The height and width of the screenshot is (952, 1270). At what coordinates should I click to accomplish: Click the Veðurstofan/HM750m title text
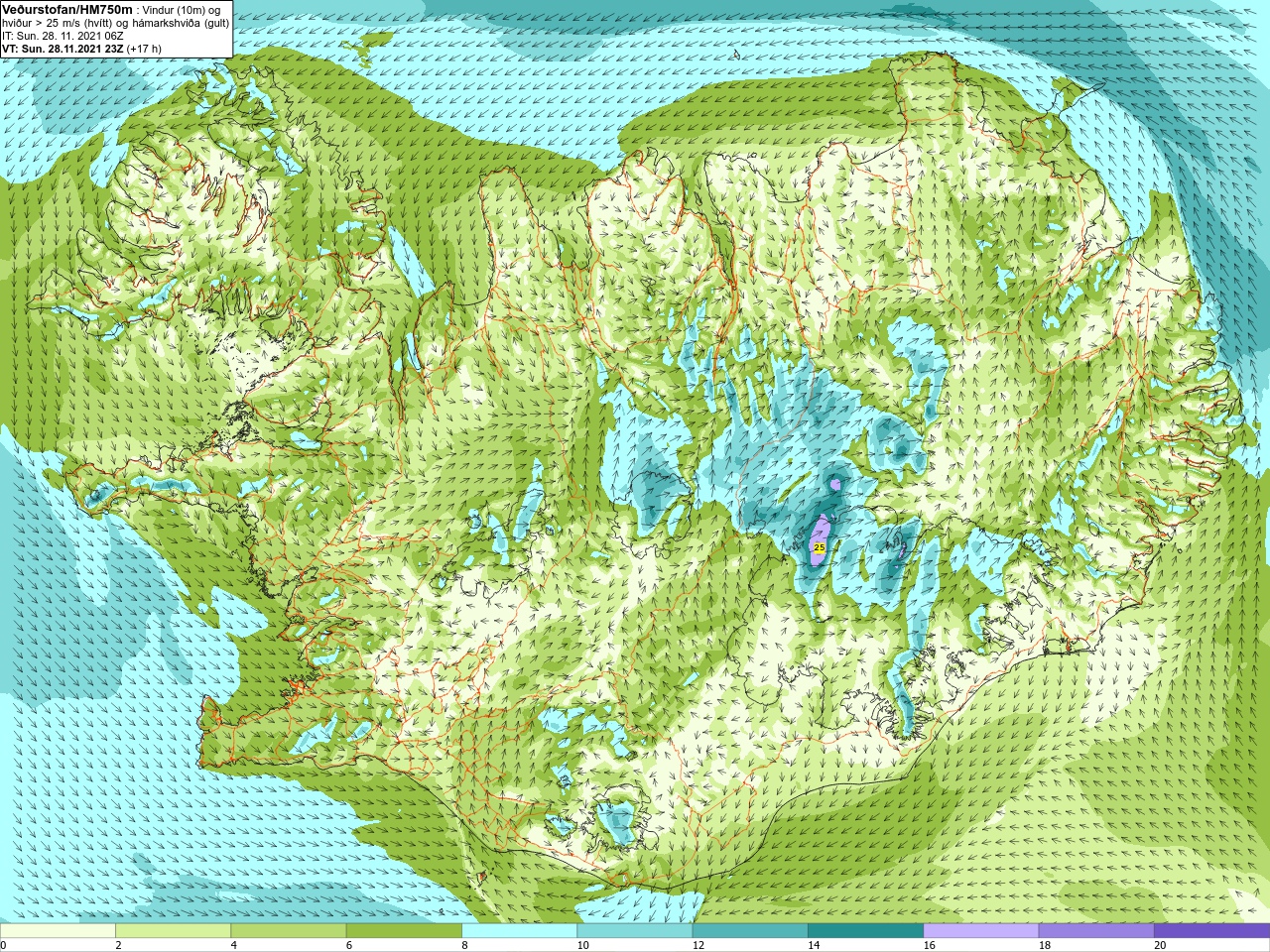pyautogui.click(x=67, y=9)
